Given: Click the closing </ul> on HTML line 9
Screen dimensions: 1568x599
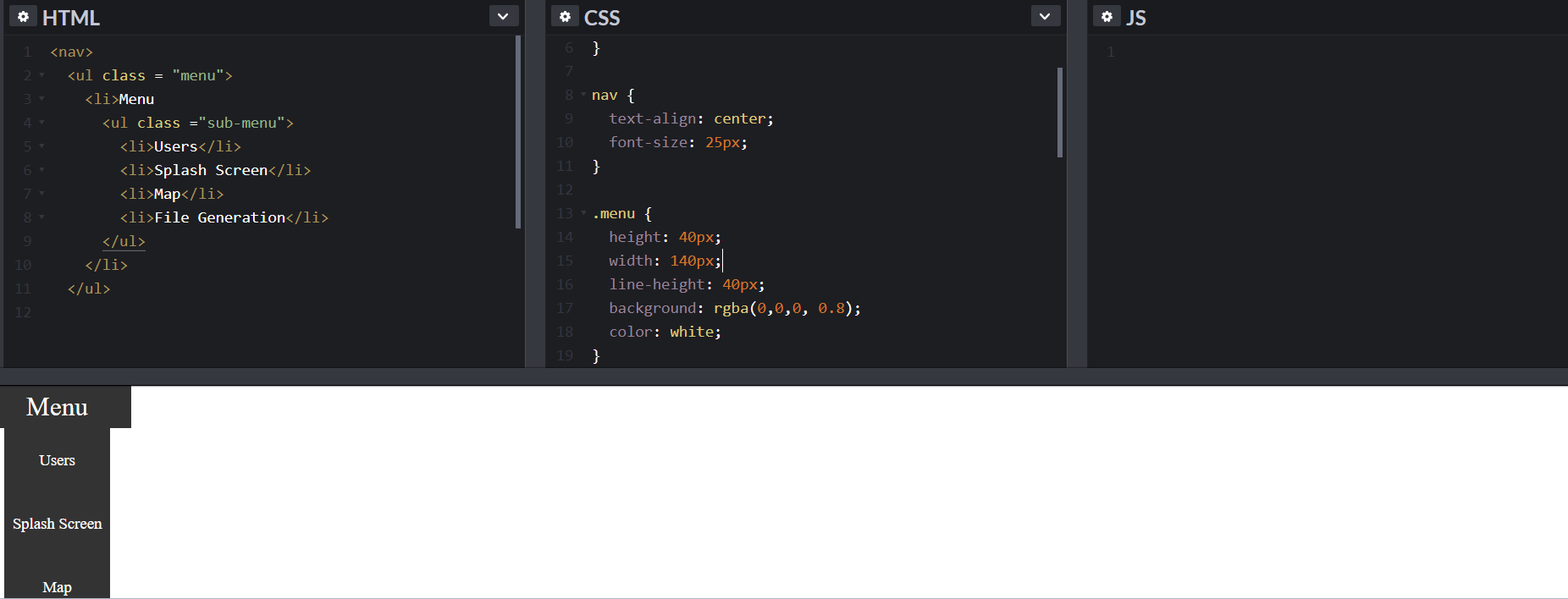Looking at the screenshot, I should tap(124, 241).
